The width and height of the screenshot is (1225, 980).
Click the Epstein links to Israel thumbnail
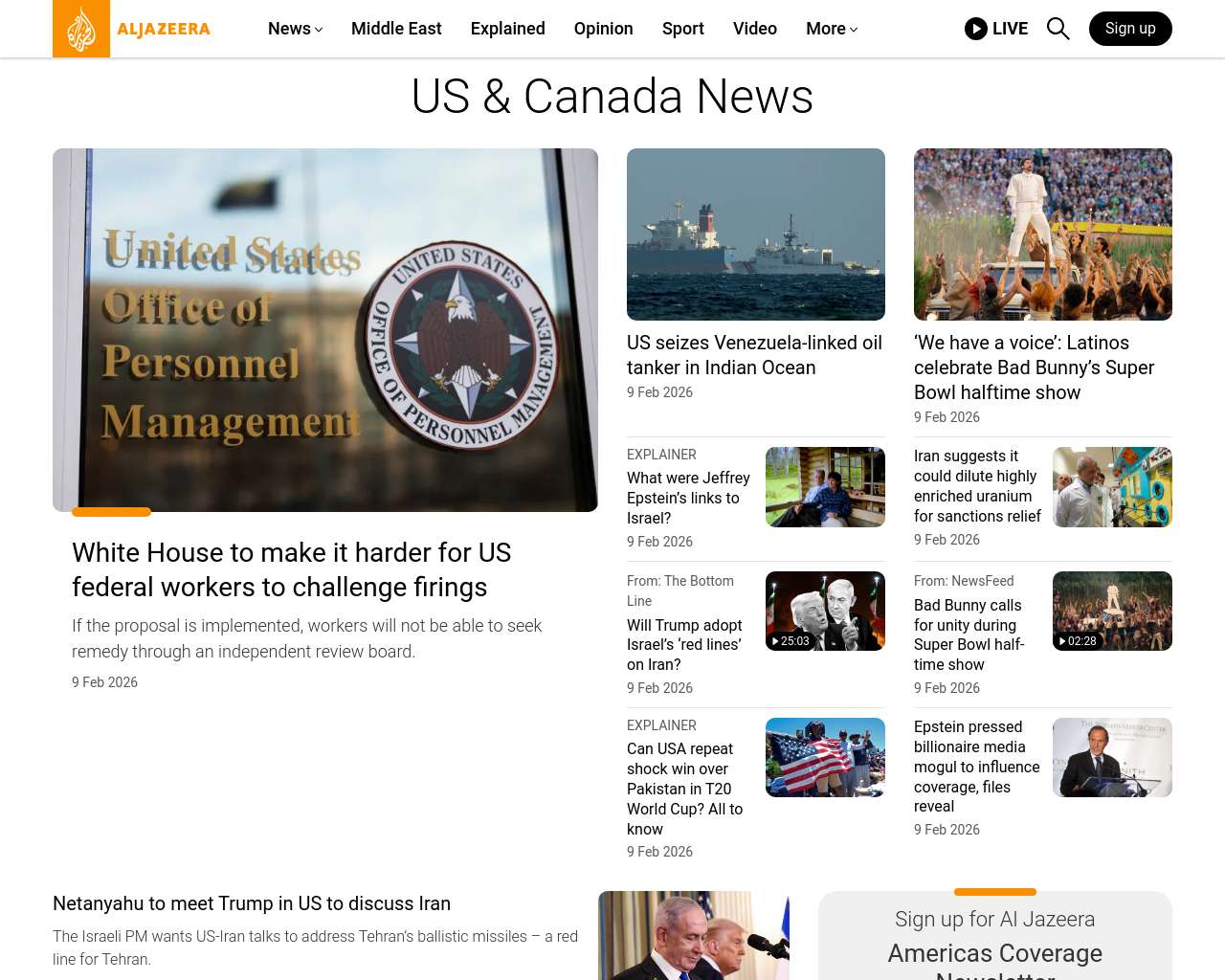tap(824, 487)
